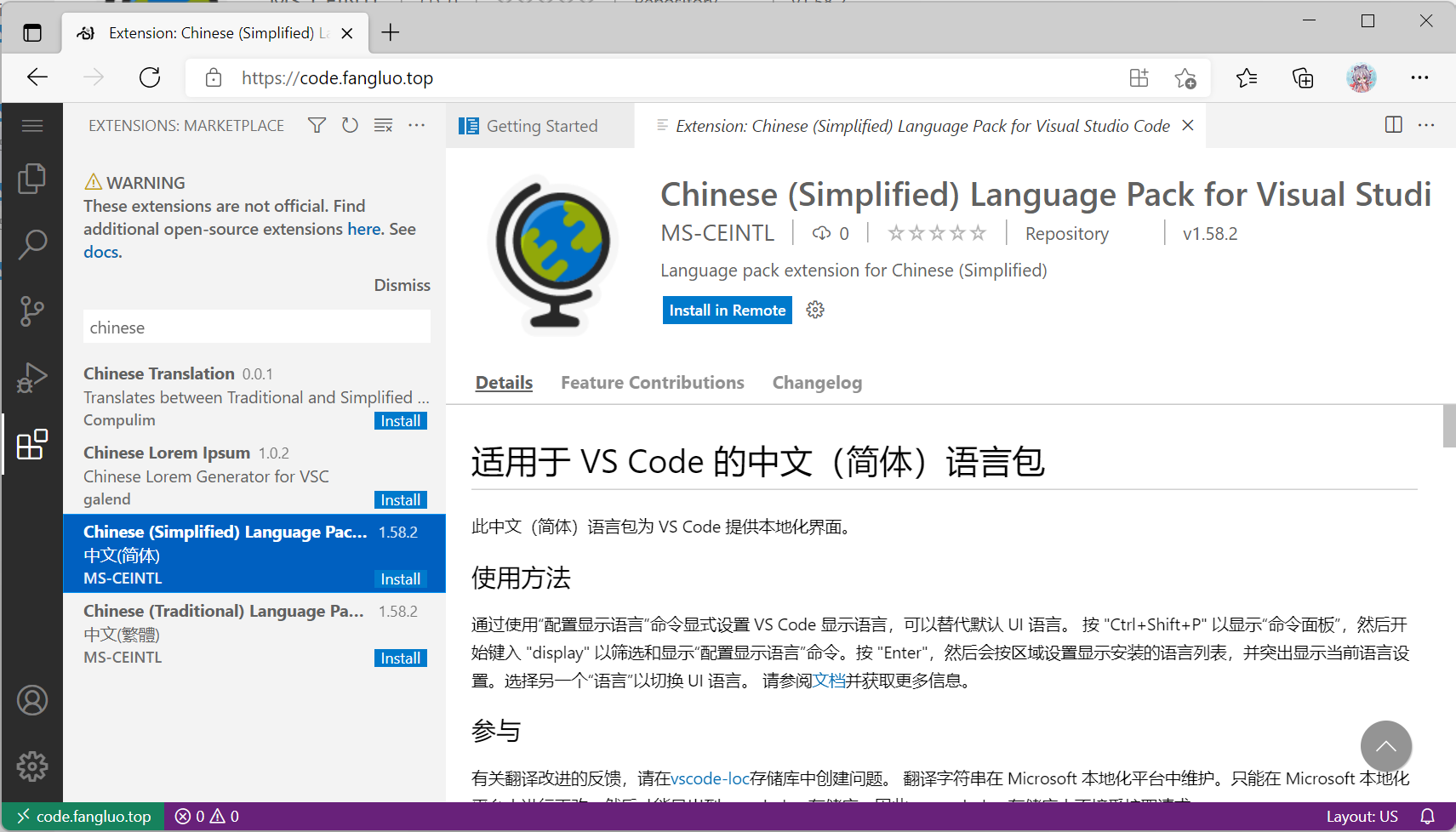1456x832 pixels.
Task: Go back in the browser
Action: (x=37, y=77)
